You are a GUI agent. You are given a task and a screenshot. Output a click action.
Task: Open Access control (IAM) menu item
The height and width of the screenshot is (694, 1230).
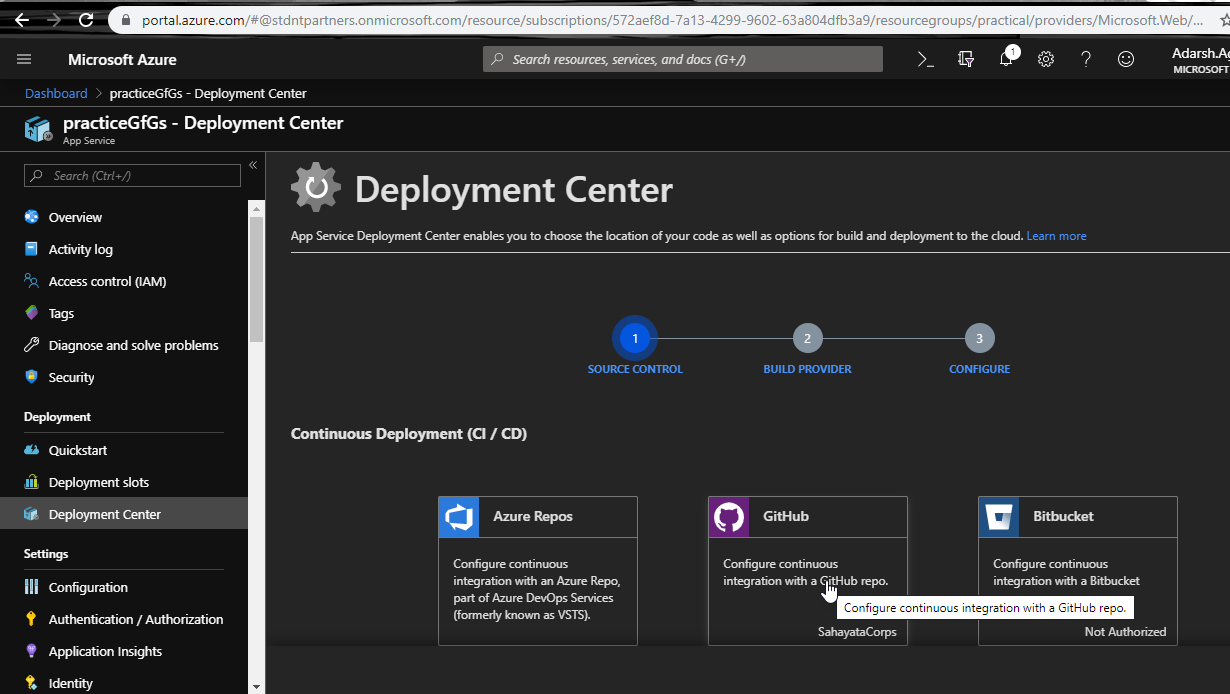pos(107,281)
